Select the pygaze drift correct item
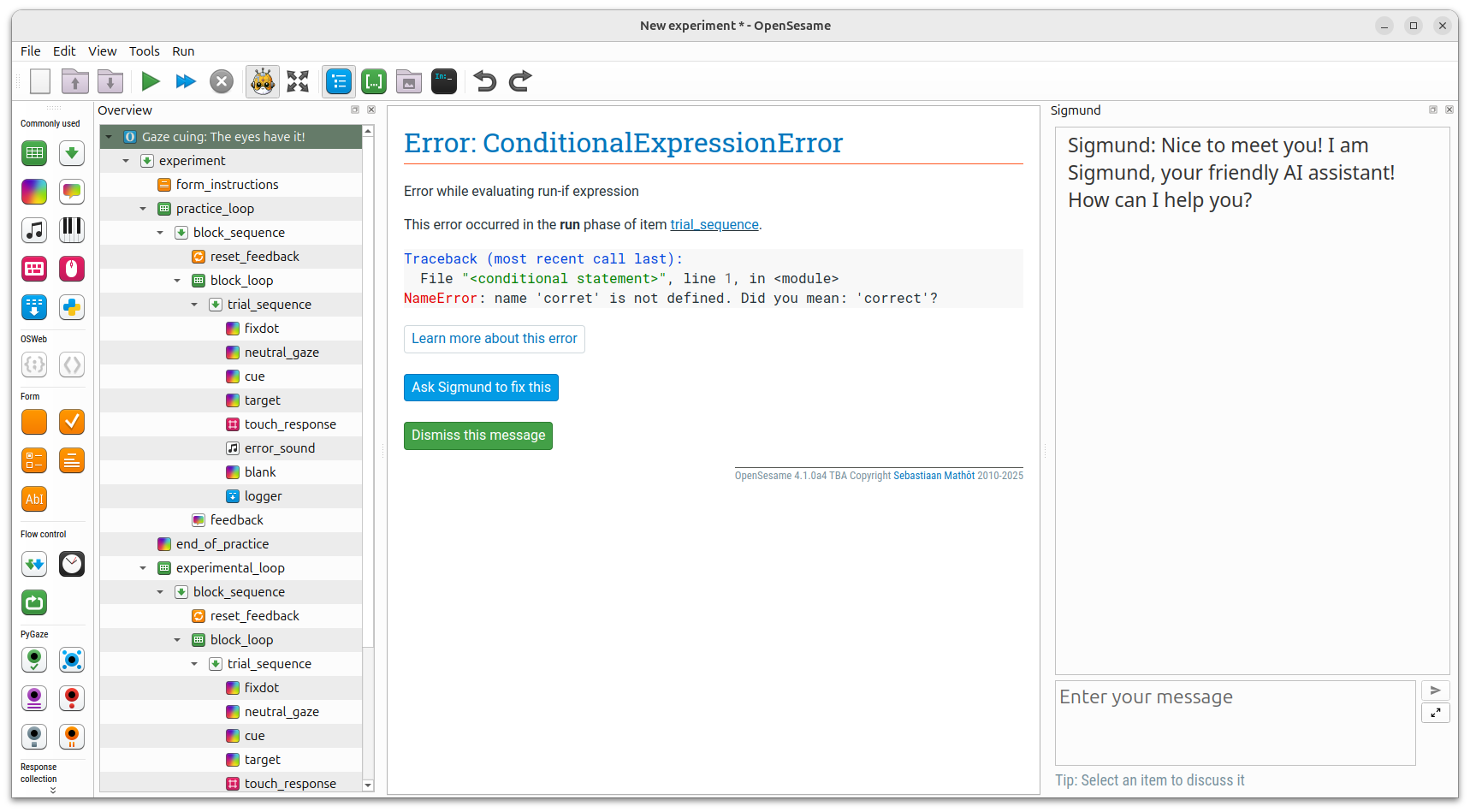This screenshot has height=812, width=1470. pos(72,660)
